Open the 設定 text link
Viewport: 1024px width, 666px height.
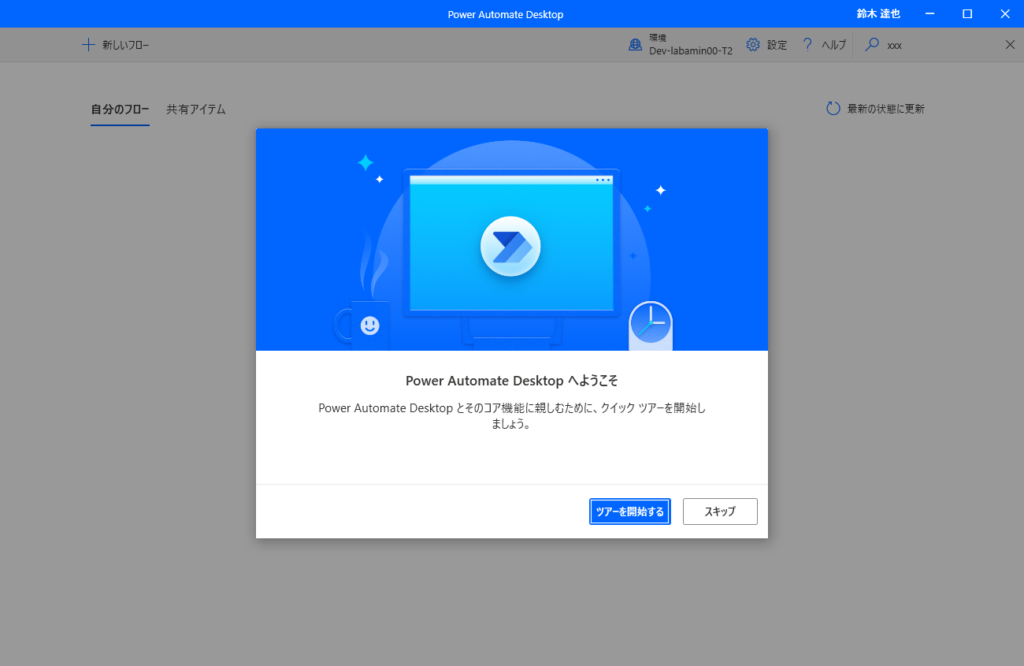pyautogui.click(x=776, y=45)
